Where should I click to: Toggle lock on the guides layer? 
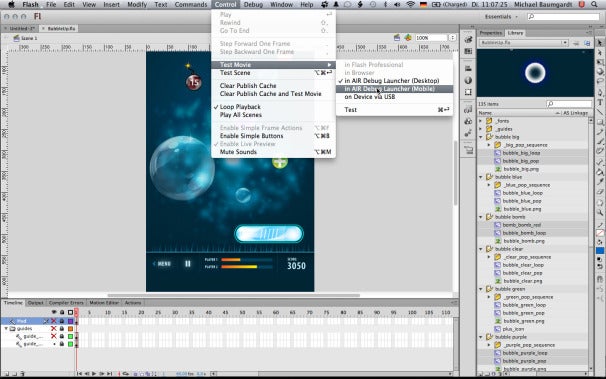click(x=61, y=328)
